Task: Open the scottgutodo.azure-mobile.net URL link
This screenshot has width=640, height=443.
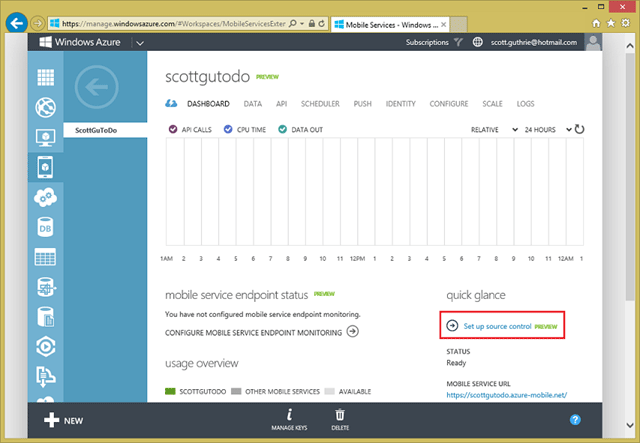Action: [507, 395]
